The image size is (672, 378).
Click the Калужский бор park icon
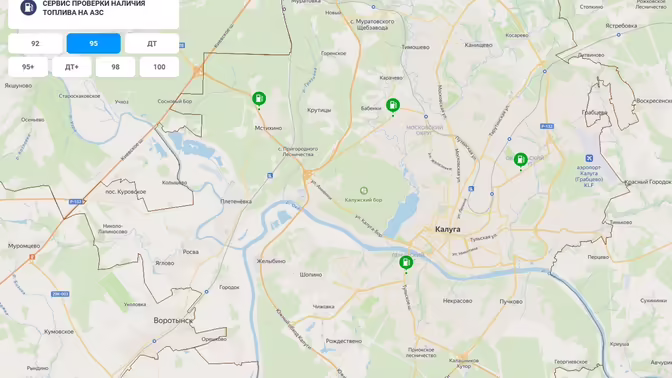point(364,190)
